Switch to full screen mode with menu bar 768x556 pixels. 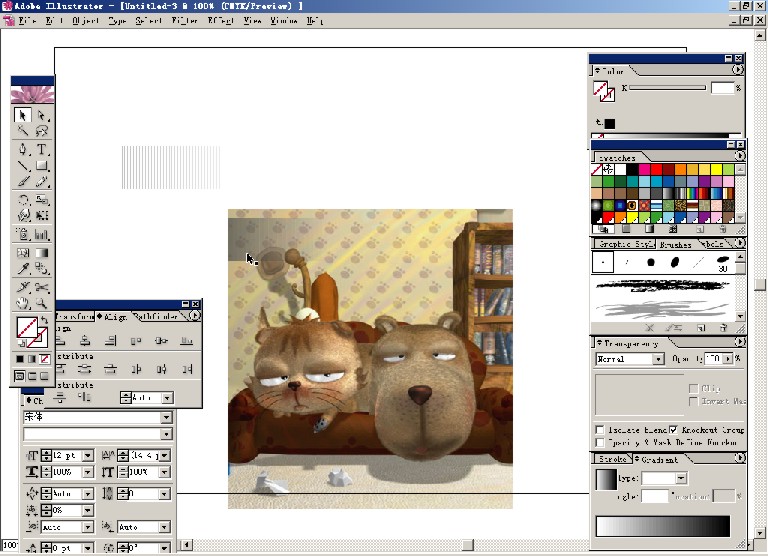(x=32, y=376)
